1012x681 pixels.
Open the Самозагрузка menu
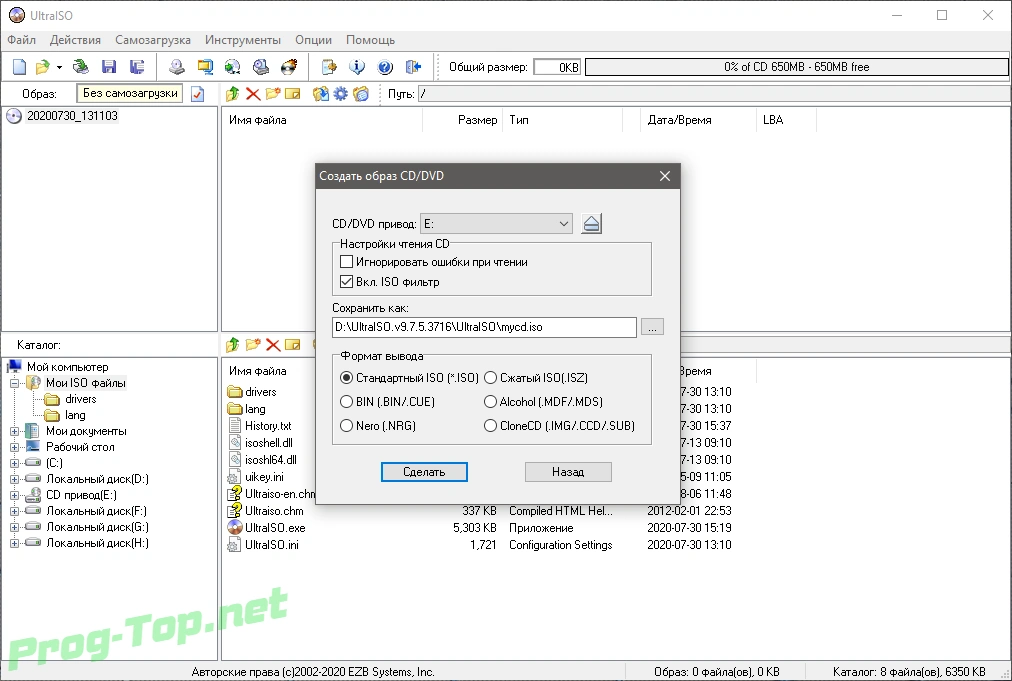[153, 40]
